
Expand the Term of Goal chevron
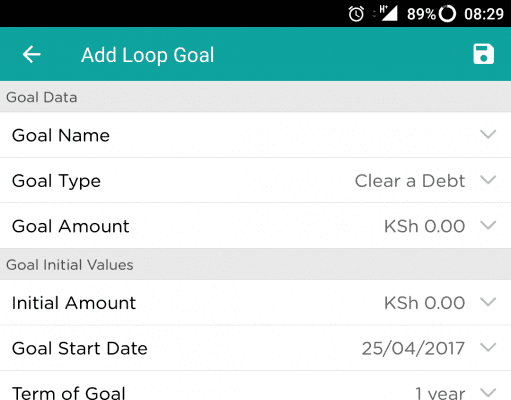pos(488,392)
